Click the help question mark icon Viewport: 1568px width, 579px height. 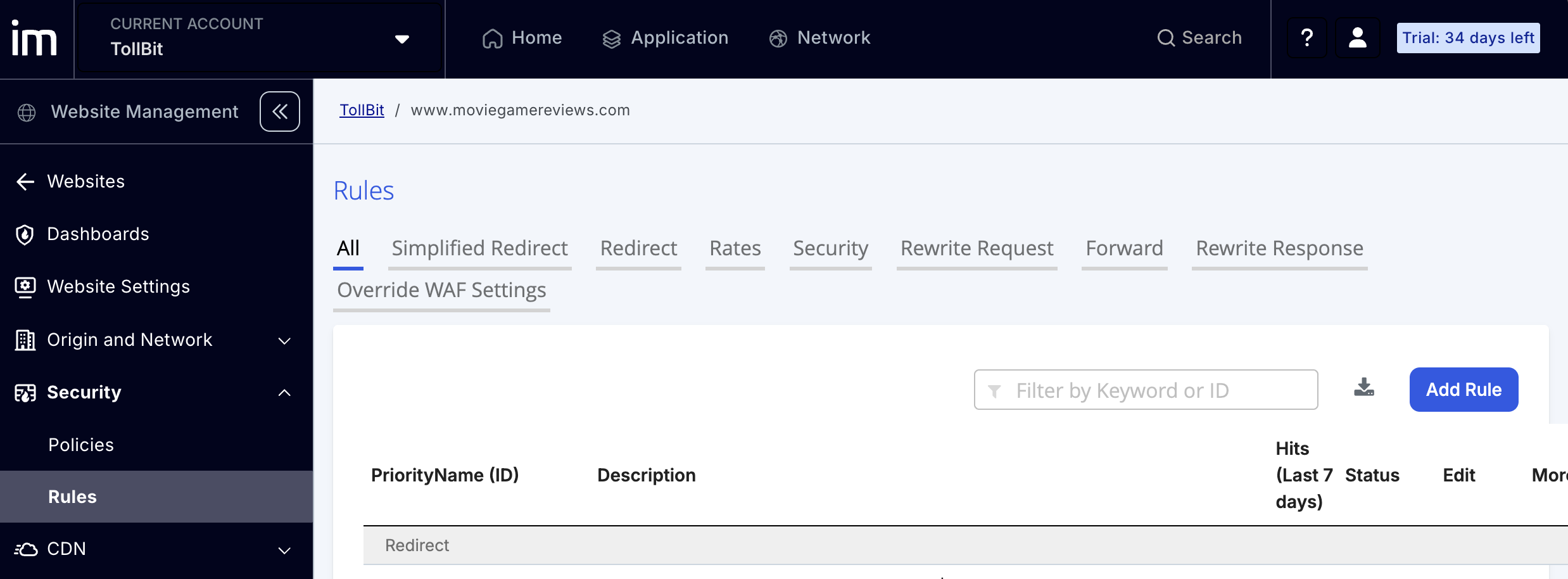(1306, 37)
